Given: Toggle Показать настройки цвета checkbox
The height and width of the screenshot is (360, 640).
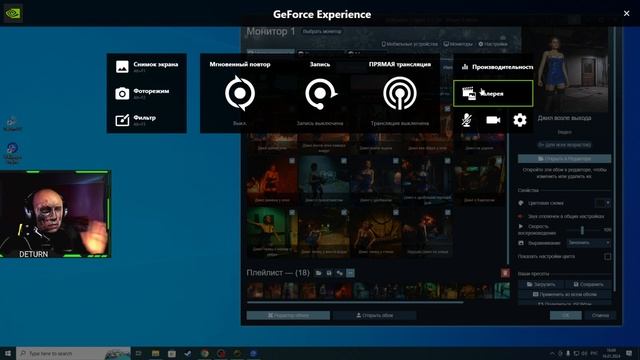Looking at the screenshot, I should coord(607,256).
